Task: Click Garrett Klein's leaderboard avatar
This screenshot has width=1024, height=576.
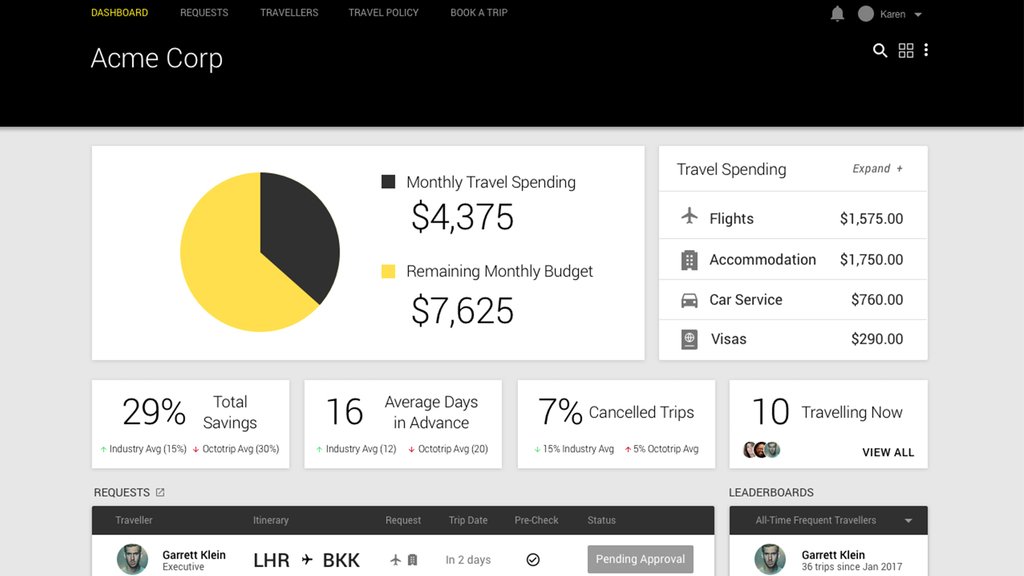Action: tap(770, 560)
